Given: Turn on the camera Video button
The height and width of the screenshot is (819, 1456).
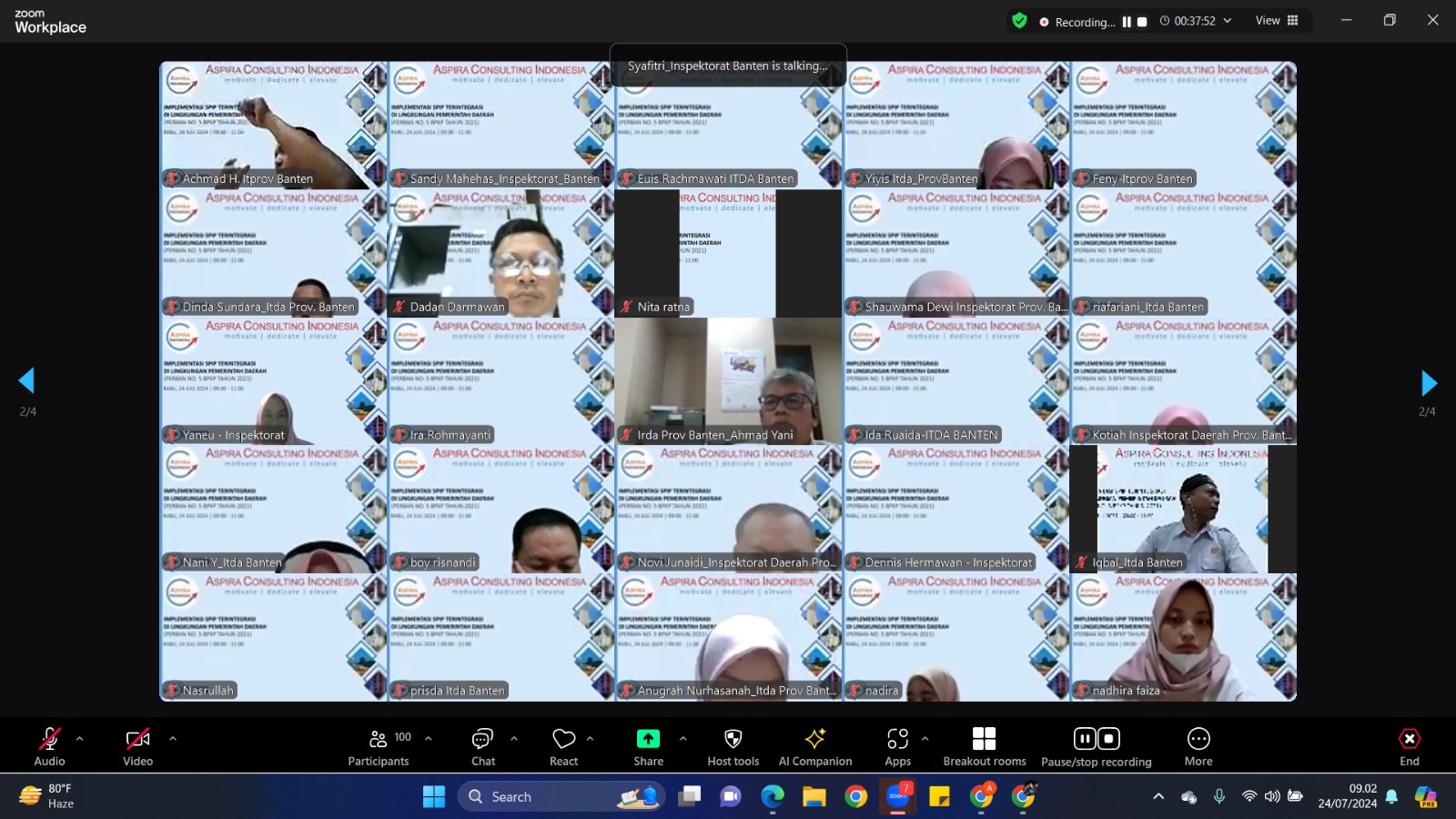Looking at the screenshot, I should pyautogui.click(x=137, y=745).
